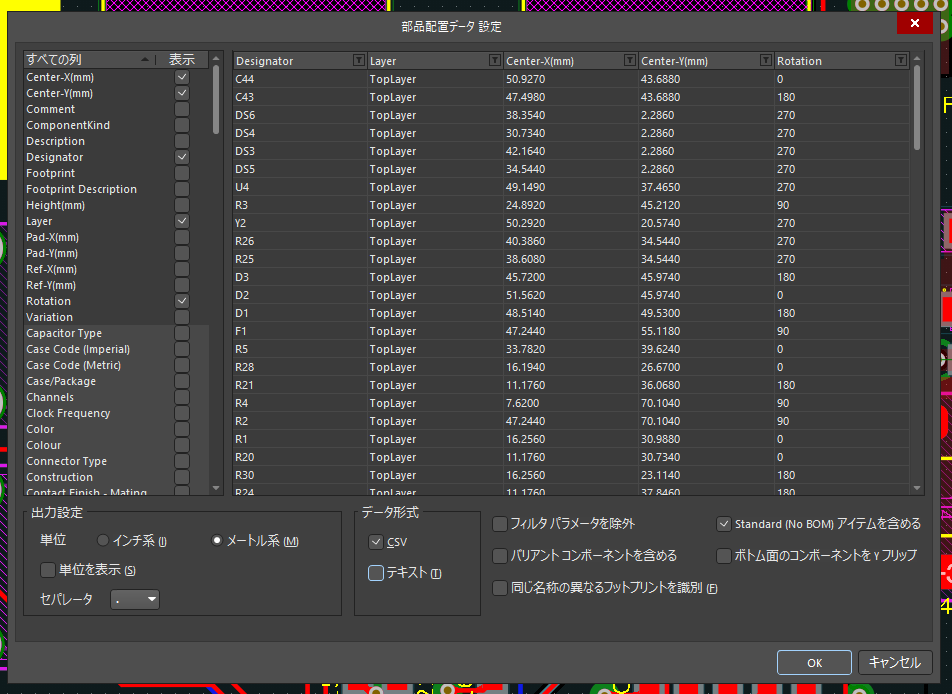Select the メートル系 unit radio button
952x694 pixels.
216,540
